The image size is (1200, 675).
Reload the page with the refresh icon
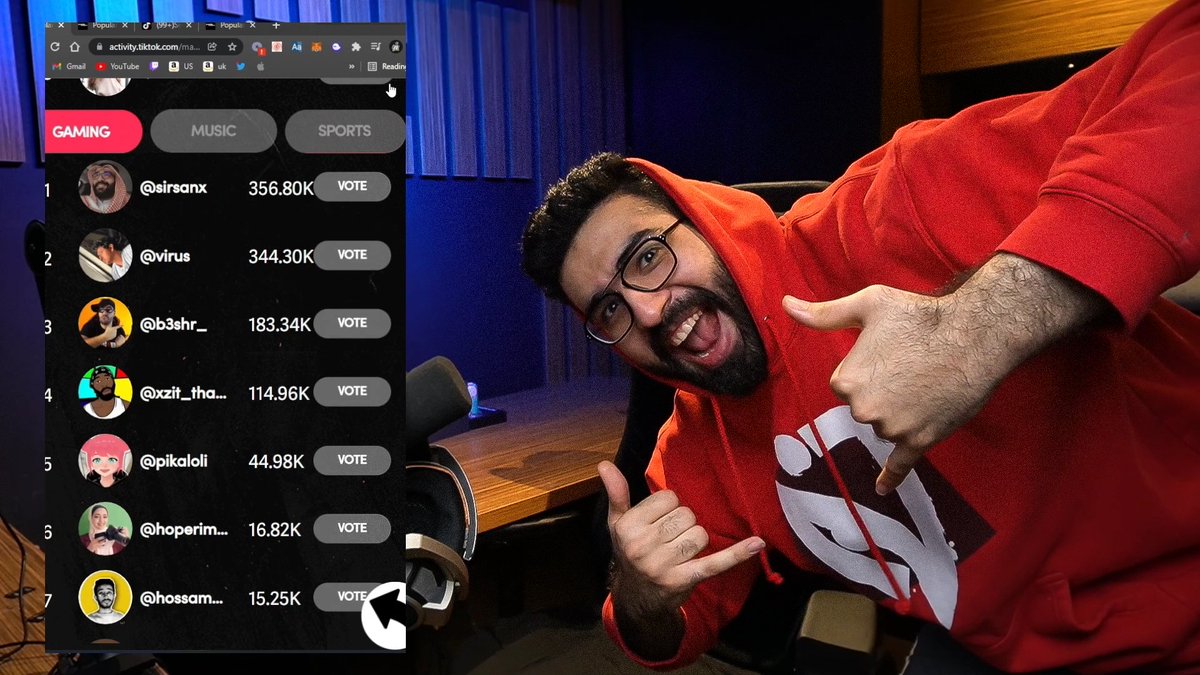point(55,46)
